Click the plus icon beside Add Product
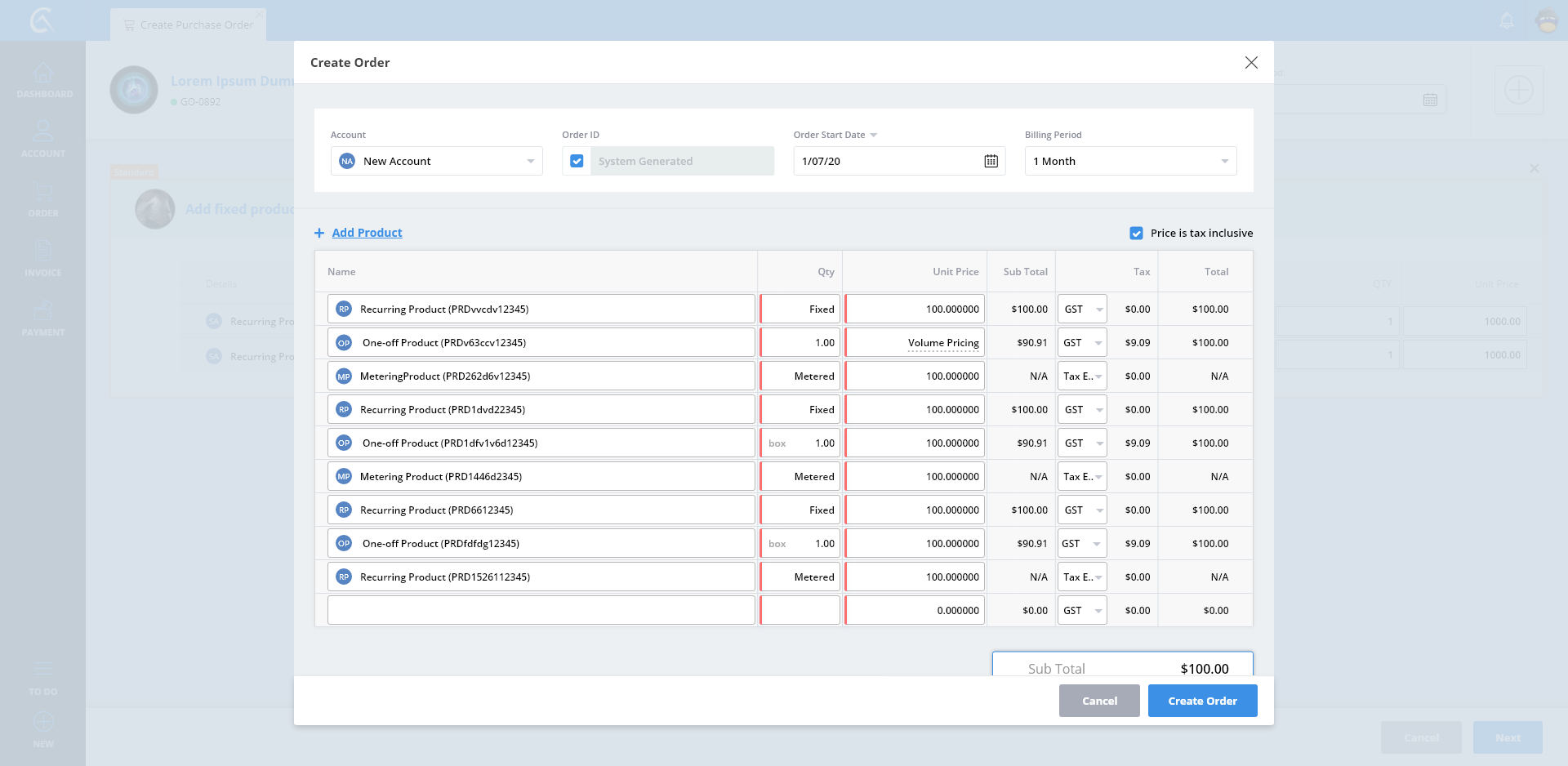Screen dimensions: 1568x766 pyautogui.click(x=319, y=233)
